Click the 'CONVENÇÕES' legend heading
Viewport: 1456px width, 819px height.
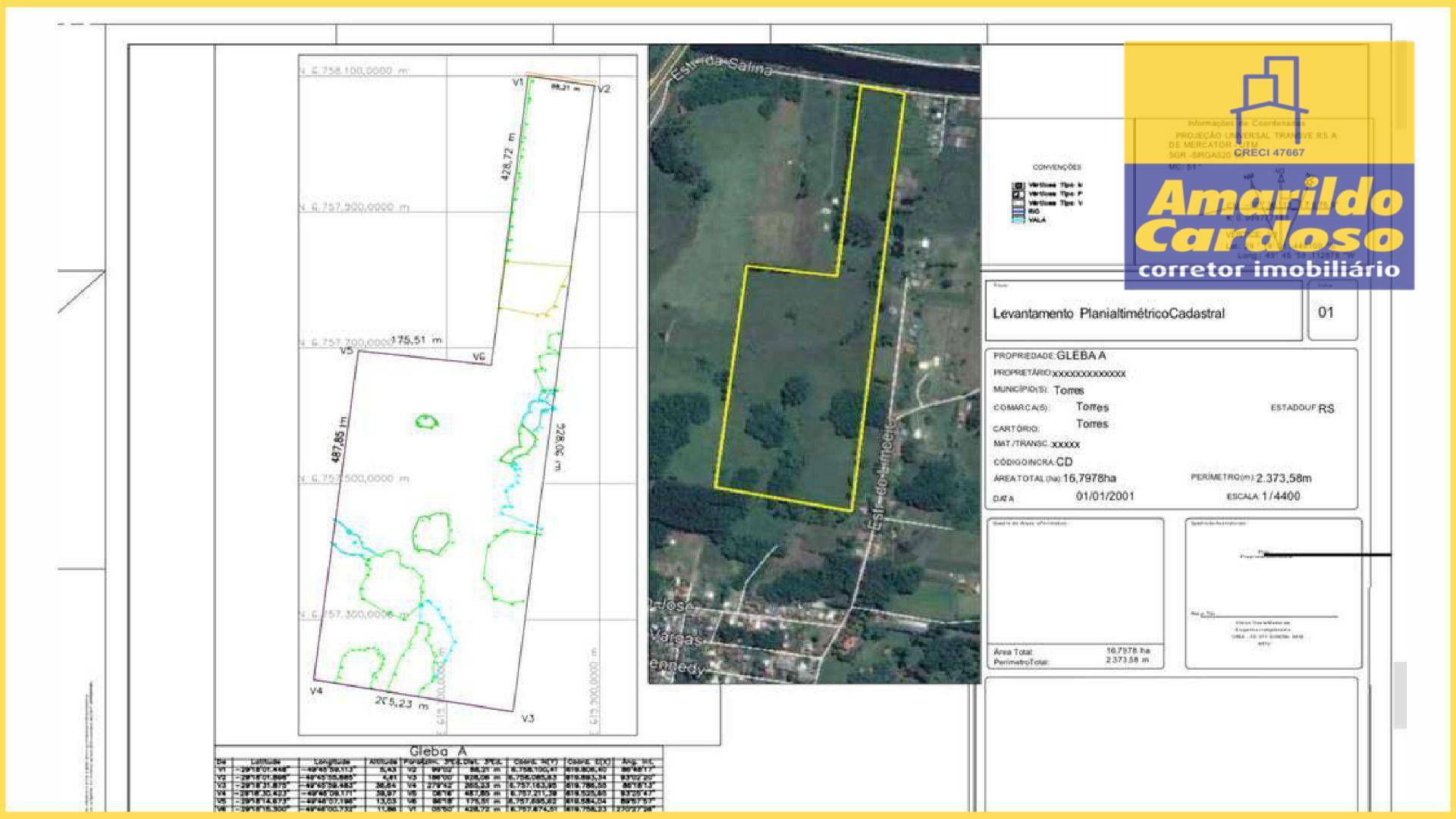(x=1056, y=167)
